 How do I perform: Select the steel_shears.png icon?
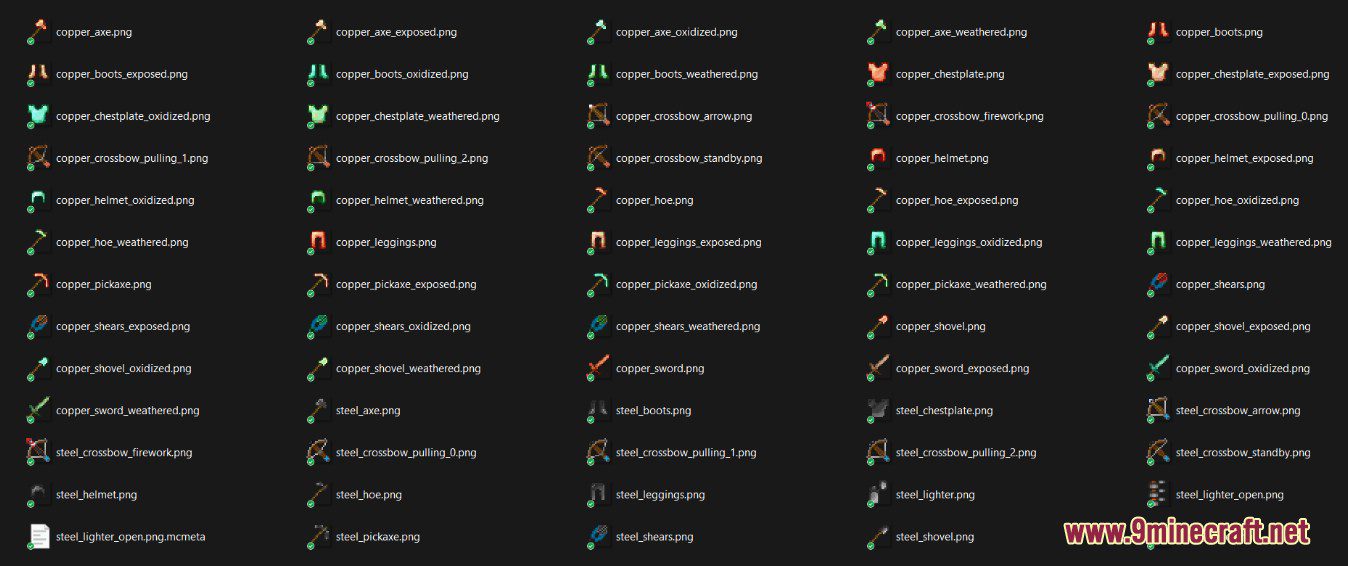[598, 536]
